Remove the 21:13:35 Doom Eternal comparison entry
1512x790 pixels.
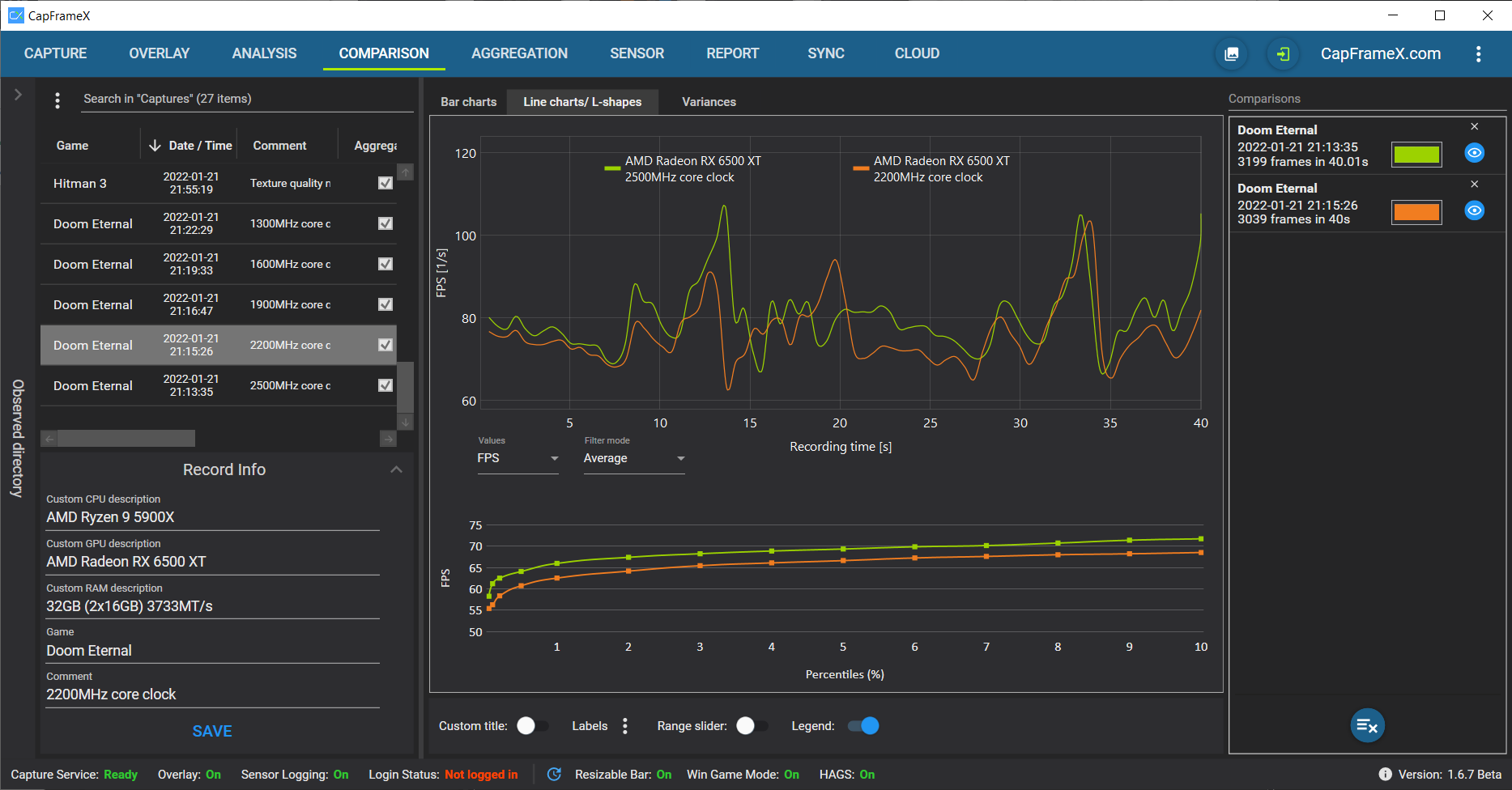(1475, 126)
